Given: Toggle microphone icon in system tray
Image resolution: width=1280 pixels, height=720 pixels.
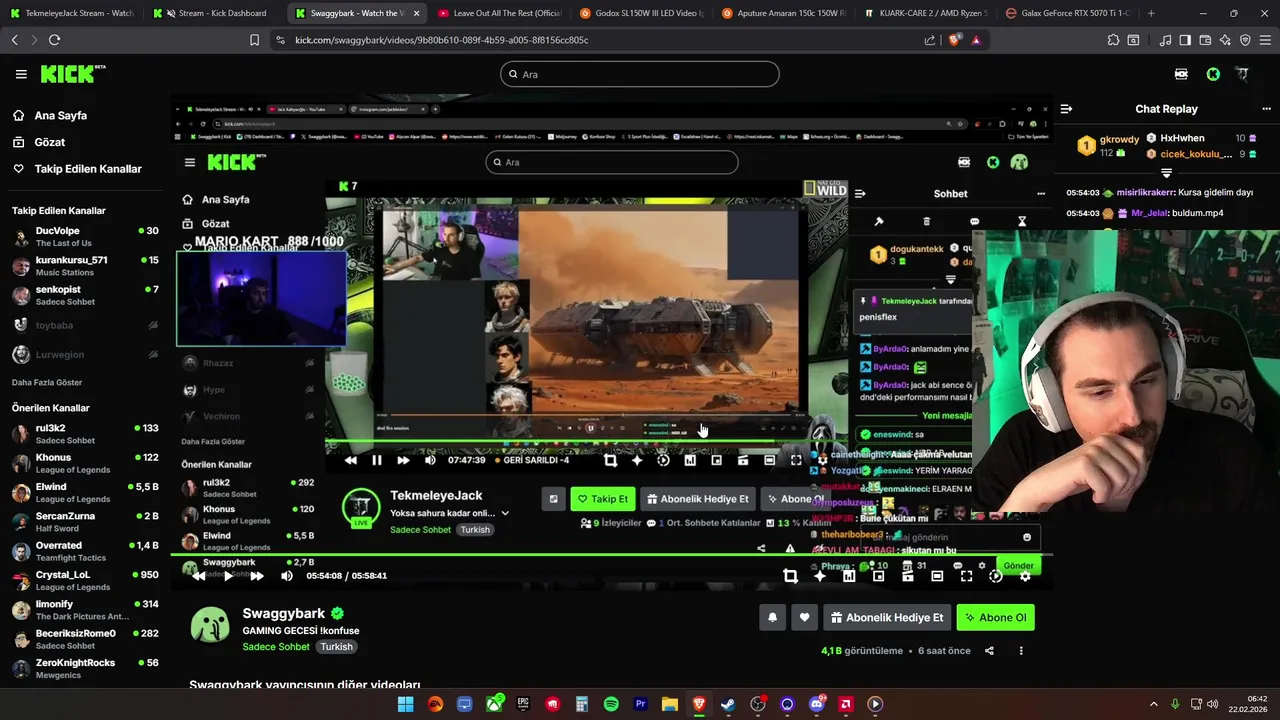Looking at the screenshot, I should 1175,704.
